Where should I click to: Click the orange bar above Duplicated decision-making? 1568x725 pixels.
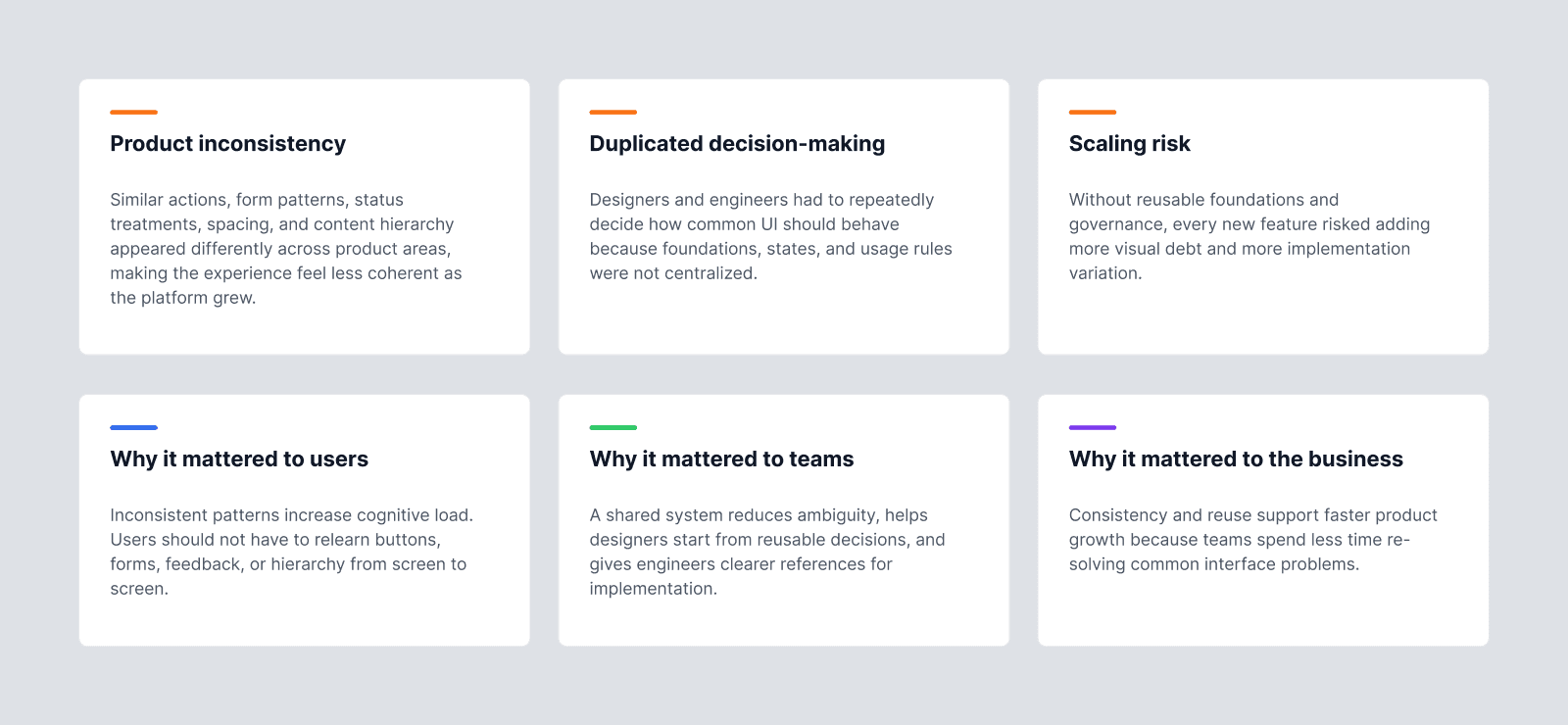click(612, 113)
